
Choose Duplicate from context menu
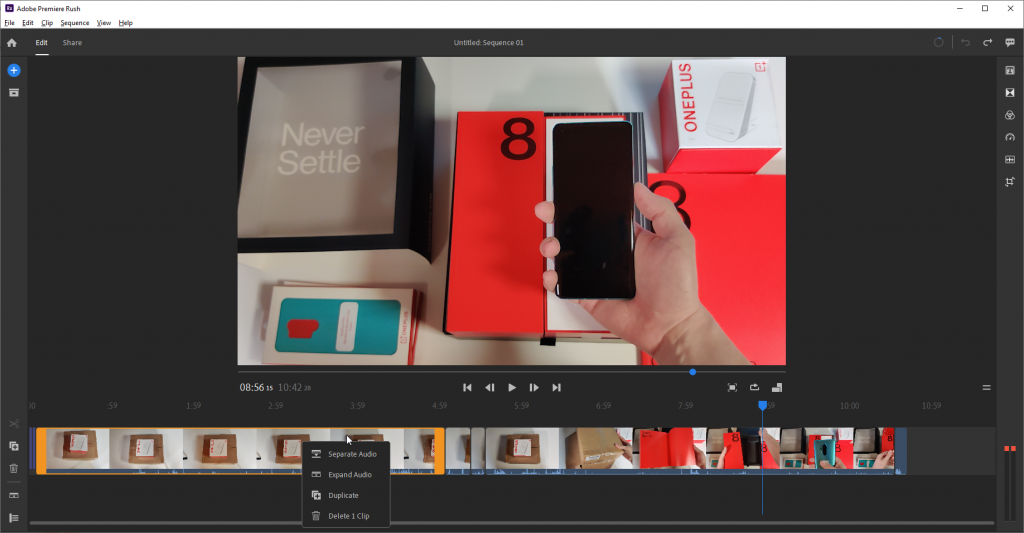[345, 495]
